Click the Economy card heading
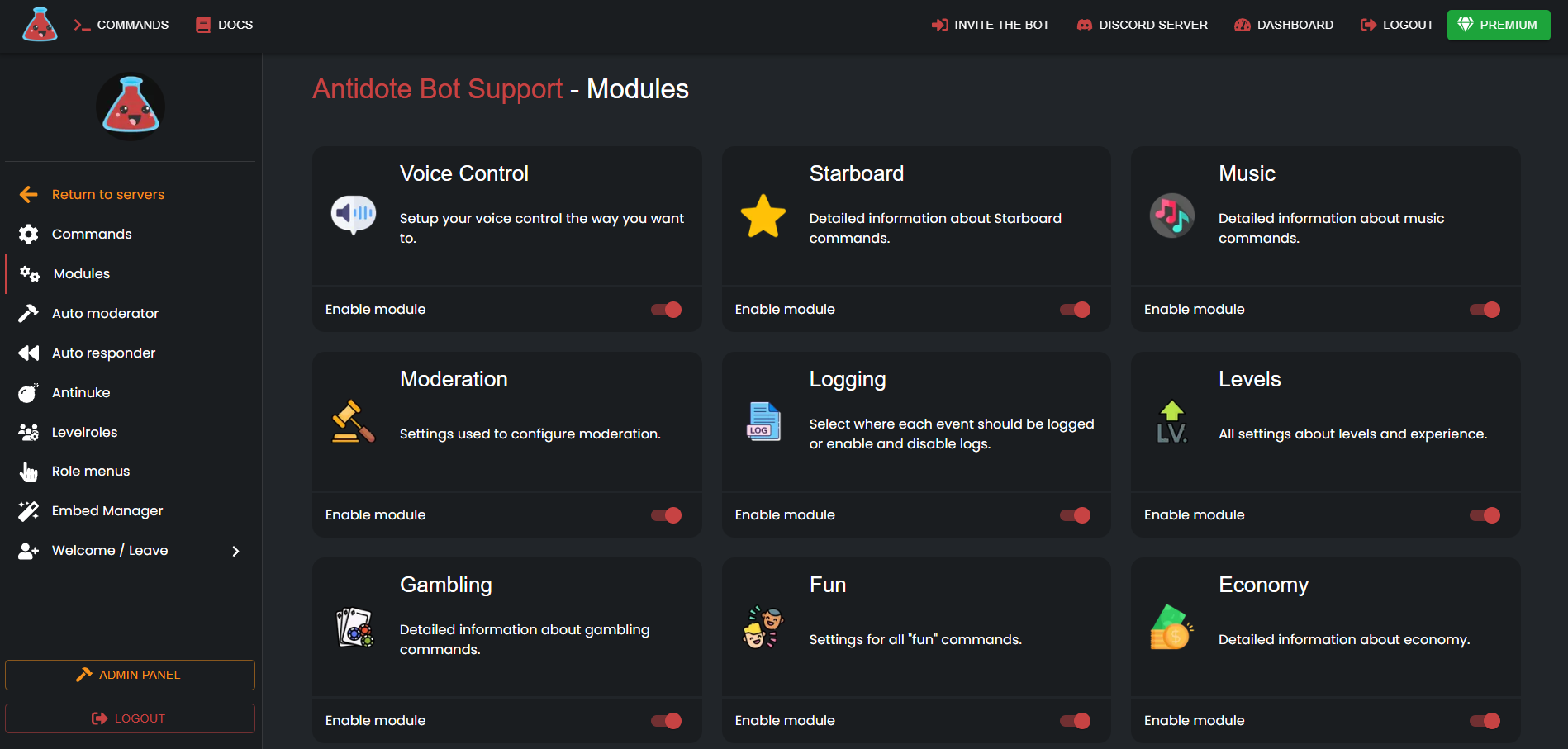 click(x=1263, y=585)
